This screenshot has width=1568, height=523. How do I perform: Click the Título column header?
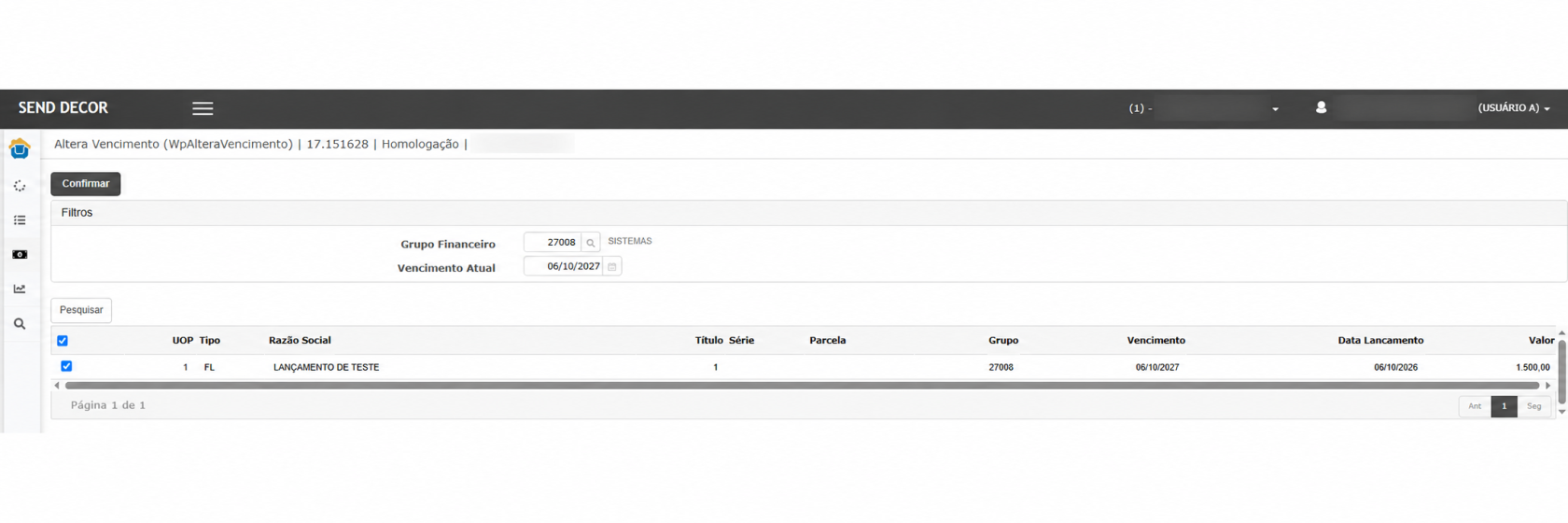pos(708,341)
